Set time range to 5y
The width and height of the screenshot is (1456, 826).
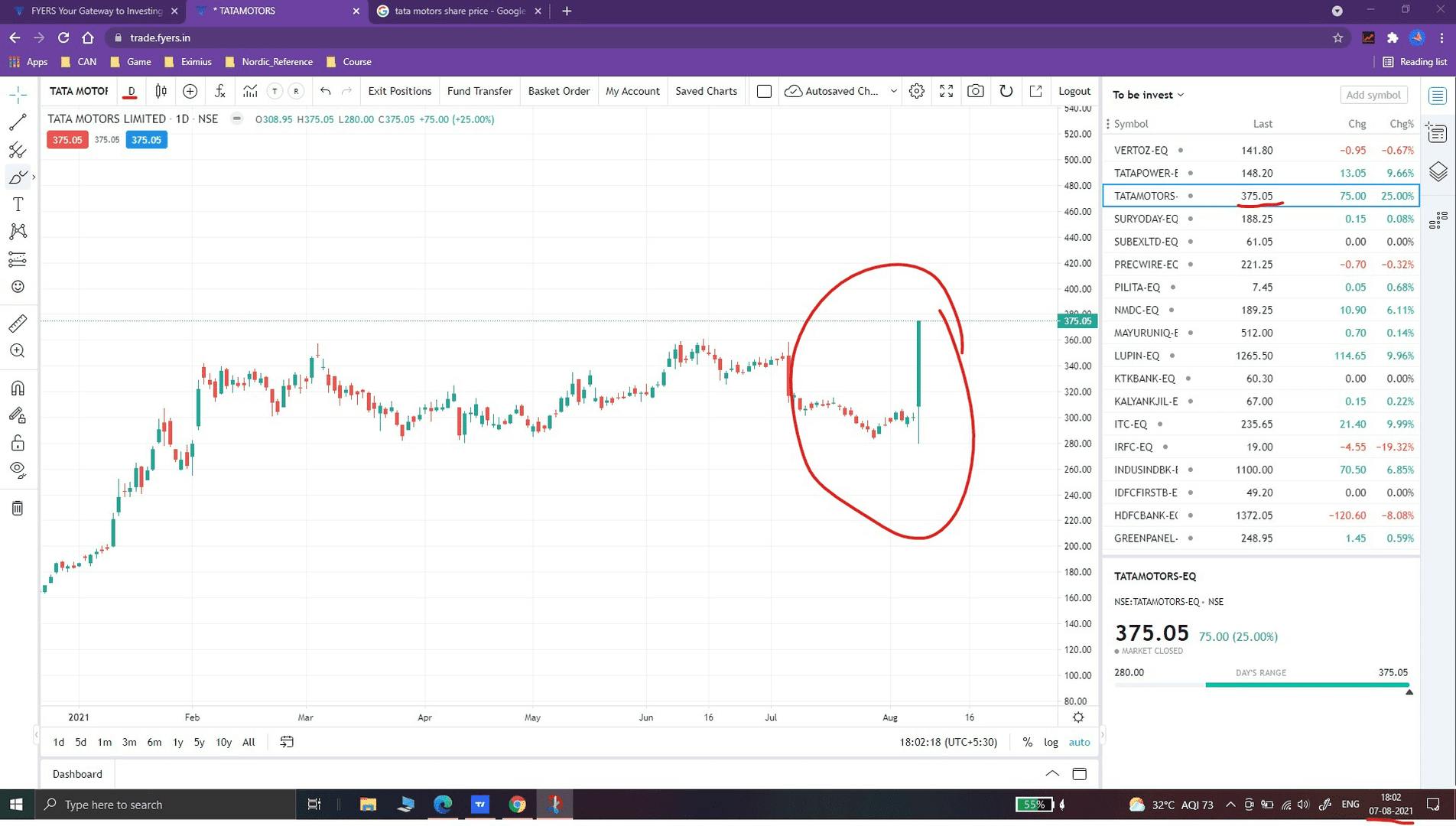pos(199,742)
